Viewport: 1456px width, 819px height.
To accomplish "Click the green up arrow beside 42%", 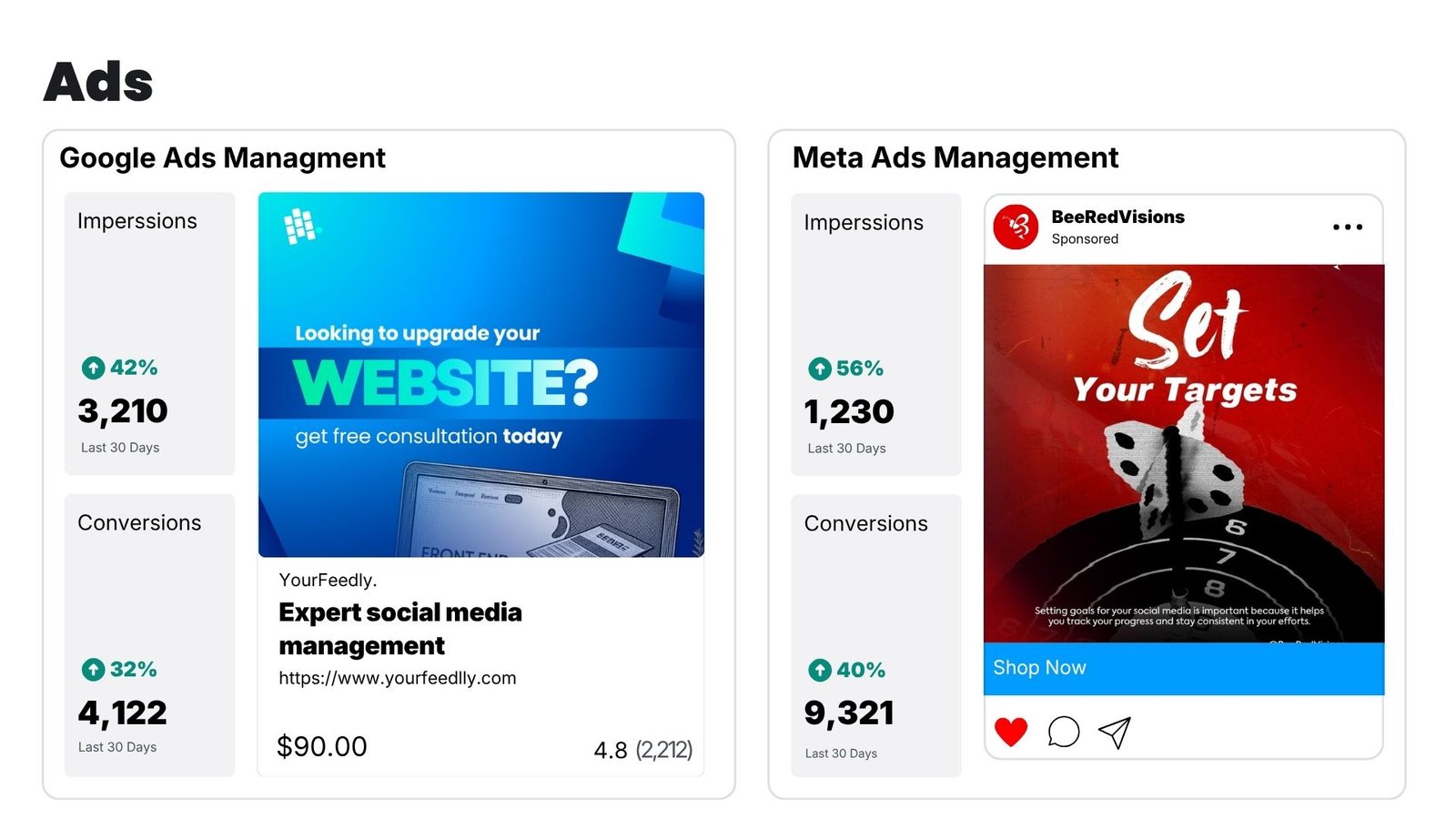I will coord(93,368).
